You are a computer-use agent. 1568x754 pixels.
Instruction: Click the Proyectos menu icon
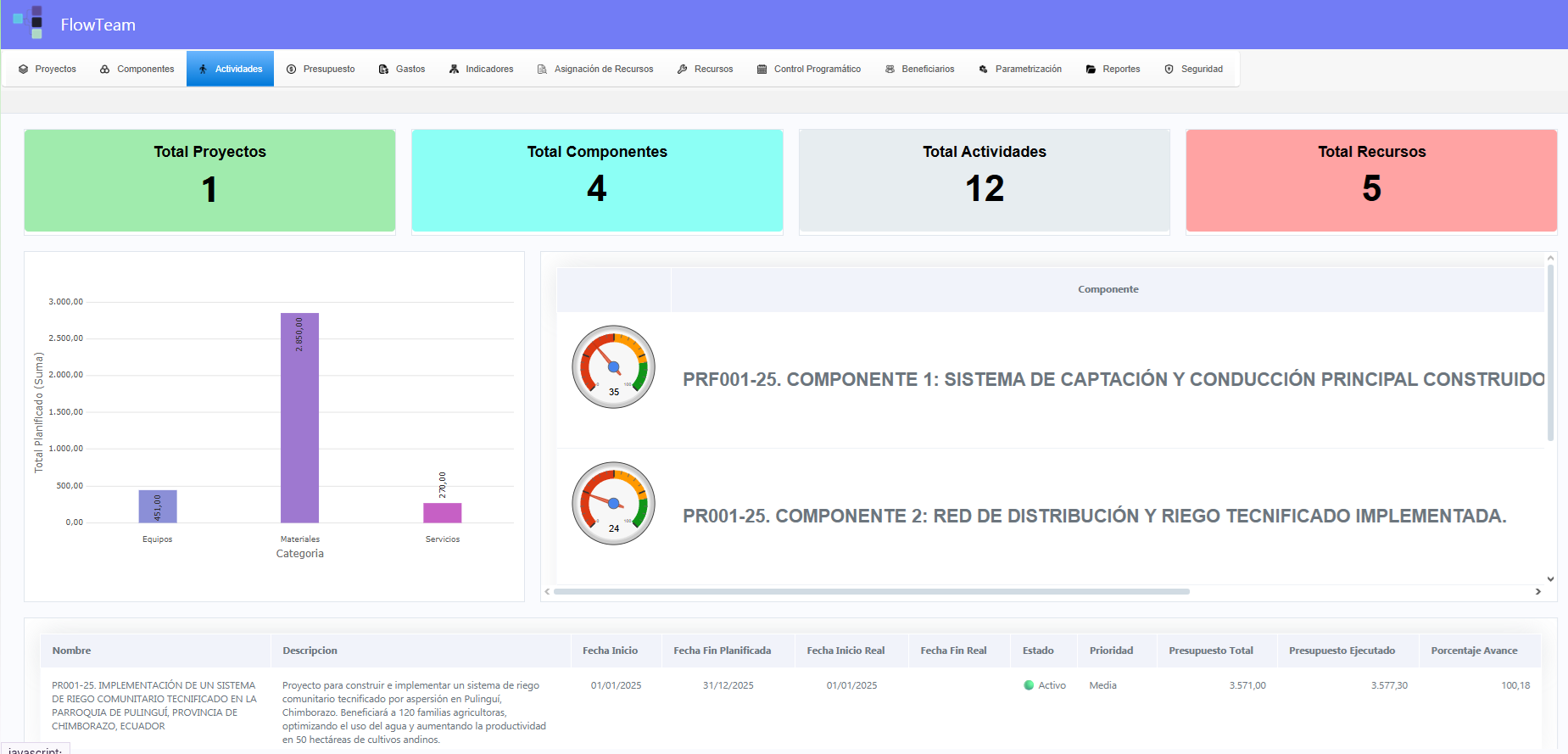[x=24, y=70]
